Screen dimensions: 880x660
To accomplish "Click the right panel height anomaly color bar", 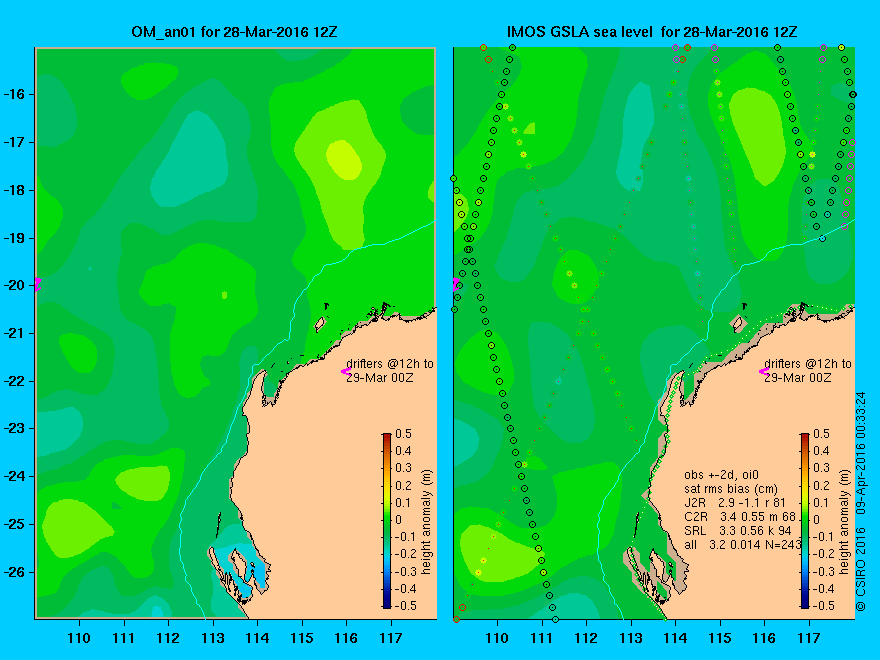I will click(805, 521).
